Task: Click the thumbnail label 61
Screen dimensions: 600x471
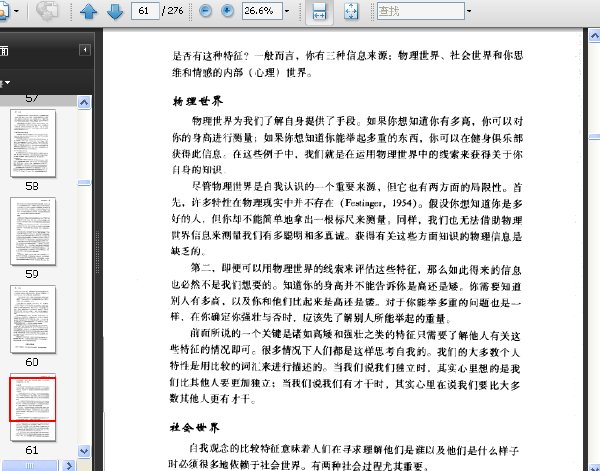Action: point(32,450)
